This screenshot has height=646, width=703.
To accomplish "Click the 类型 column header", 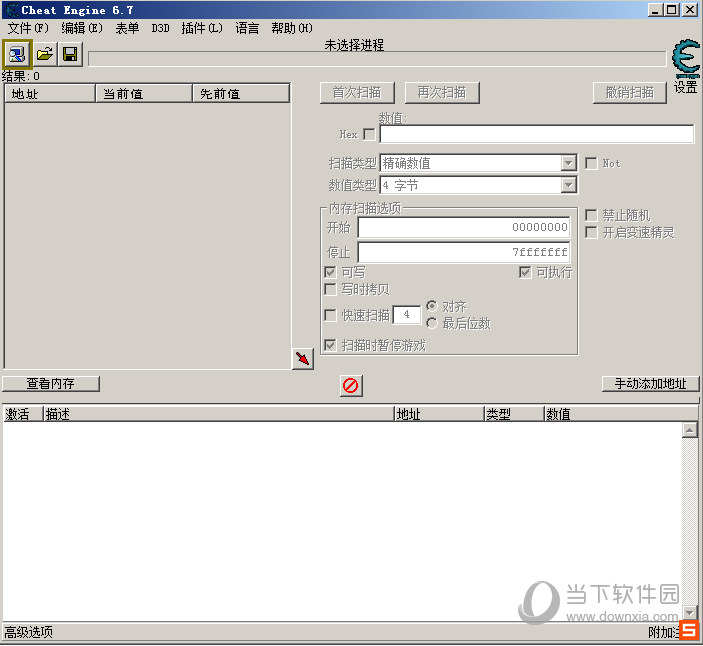I will pos(514,414).
